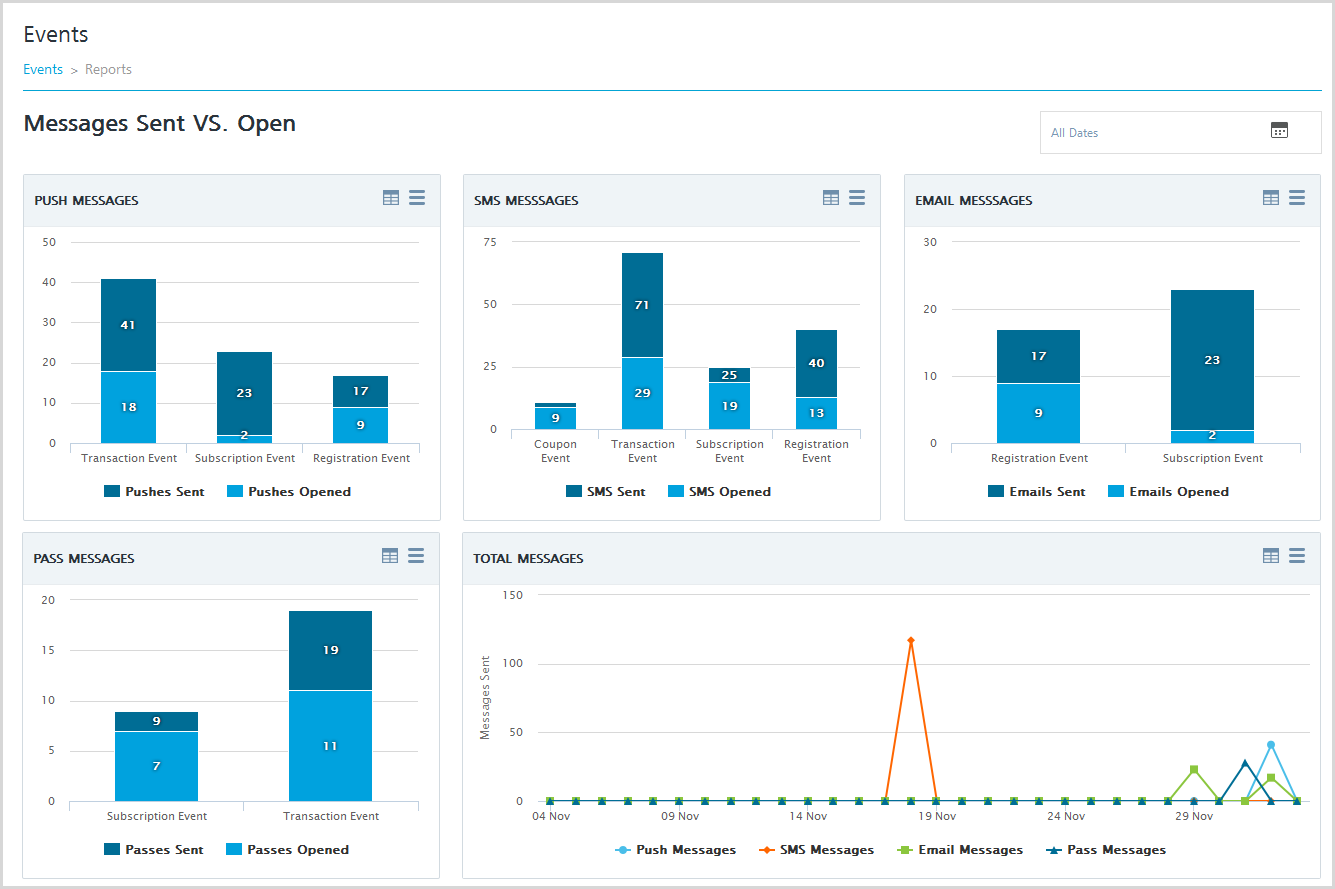Open SMS Messages chart options menu
The image size is (1335, 889).
857,198
